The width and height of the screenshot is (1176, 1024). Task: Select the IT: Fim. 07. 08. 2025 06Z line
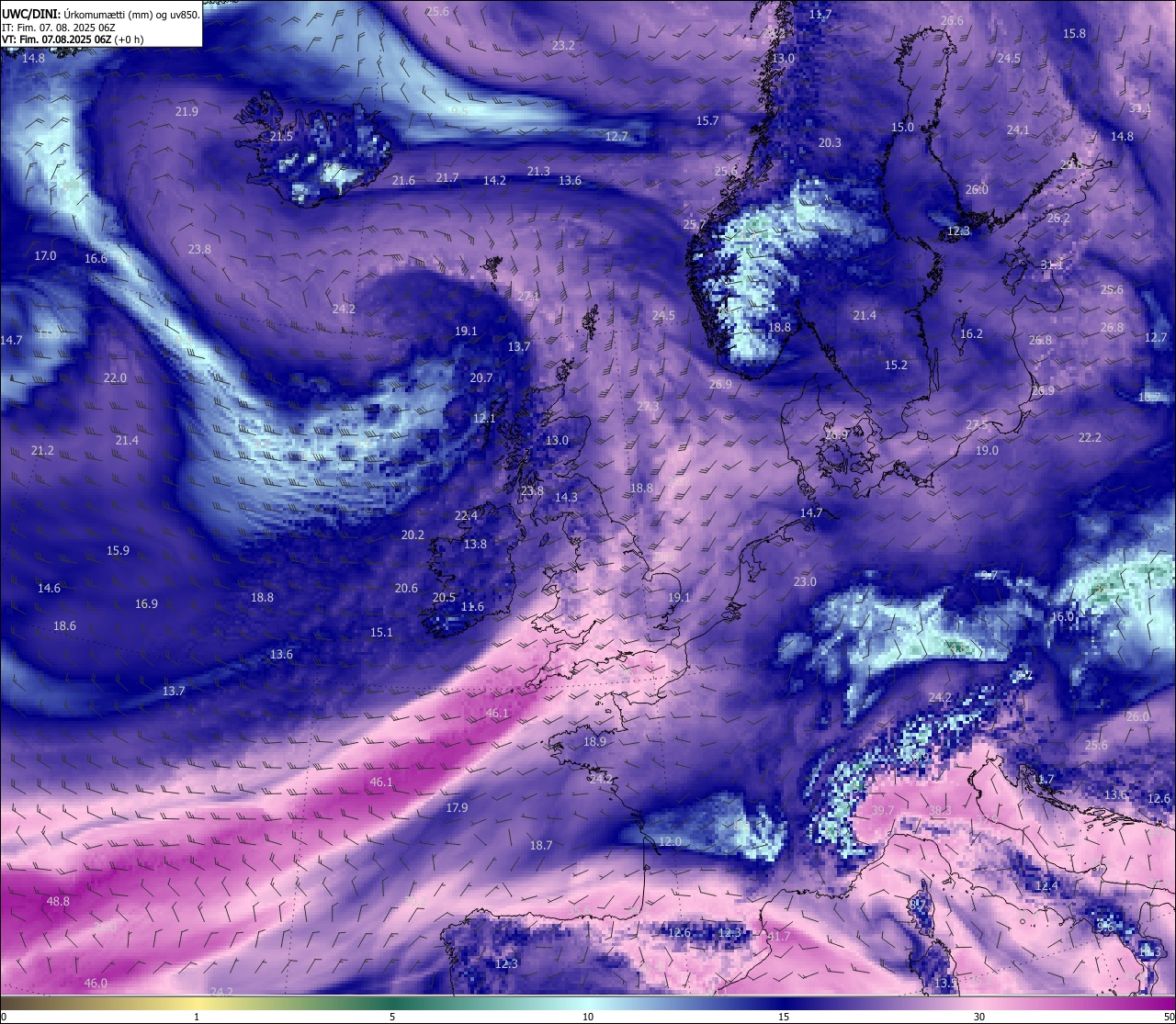tap(59, 28)
